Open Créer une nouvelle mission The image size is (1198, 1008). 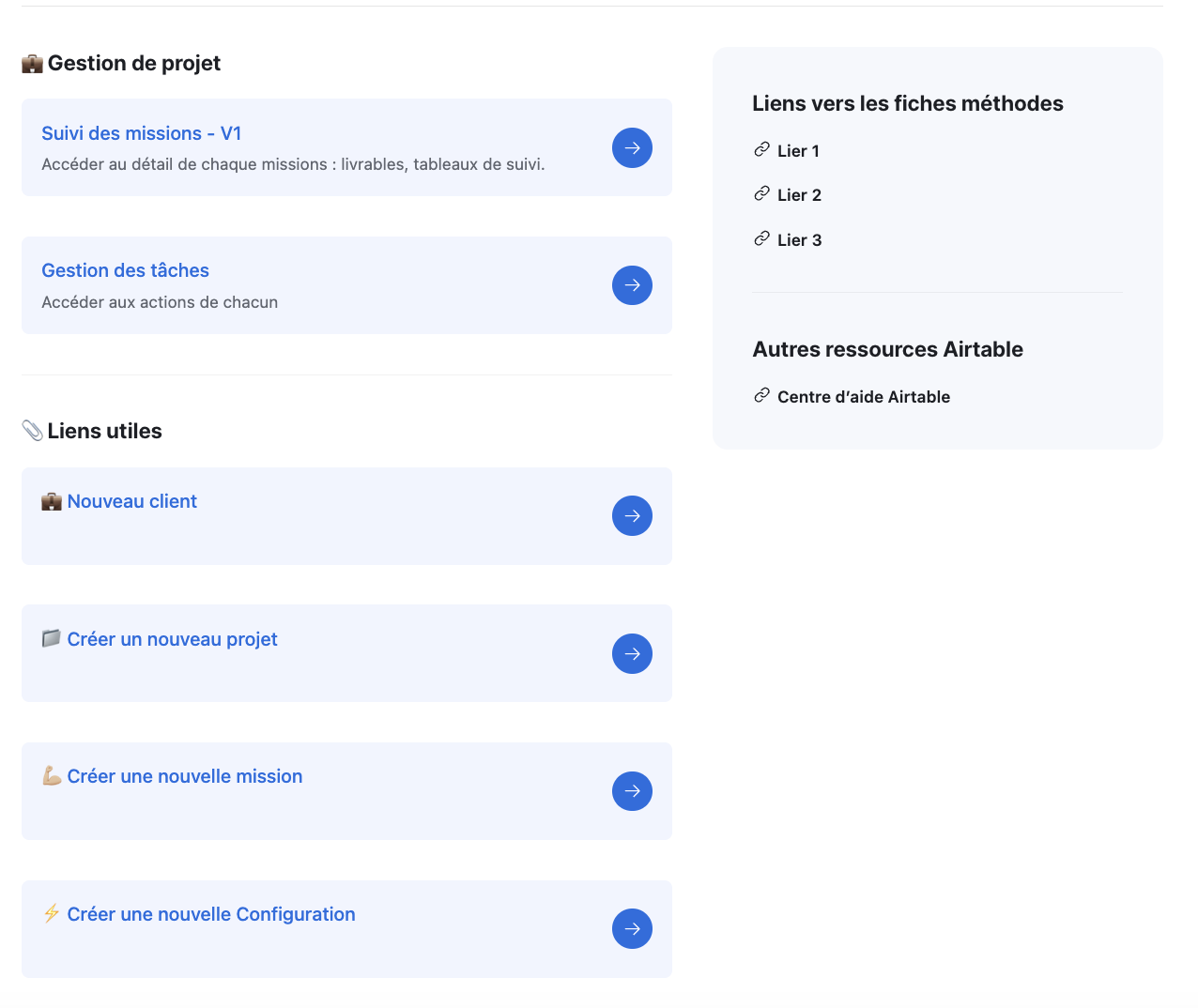(184, 776)
